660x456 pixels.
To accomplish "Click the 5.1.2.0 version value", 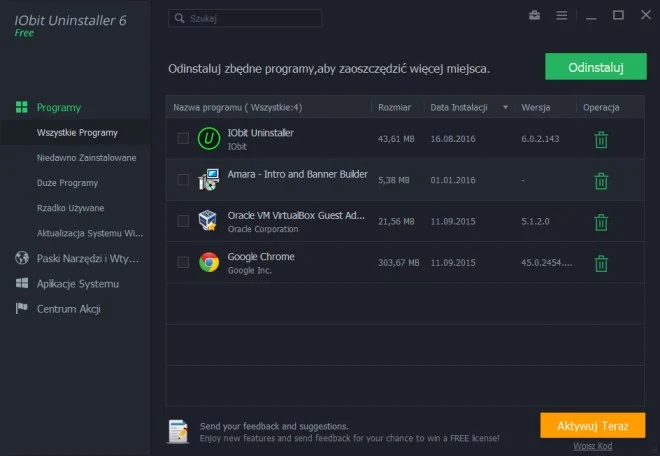I will (535, 221).
